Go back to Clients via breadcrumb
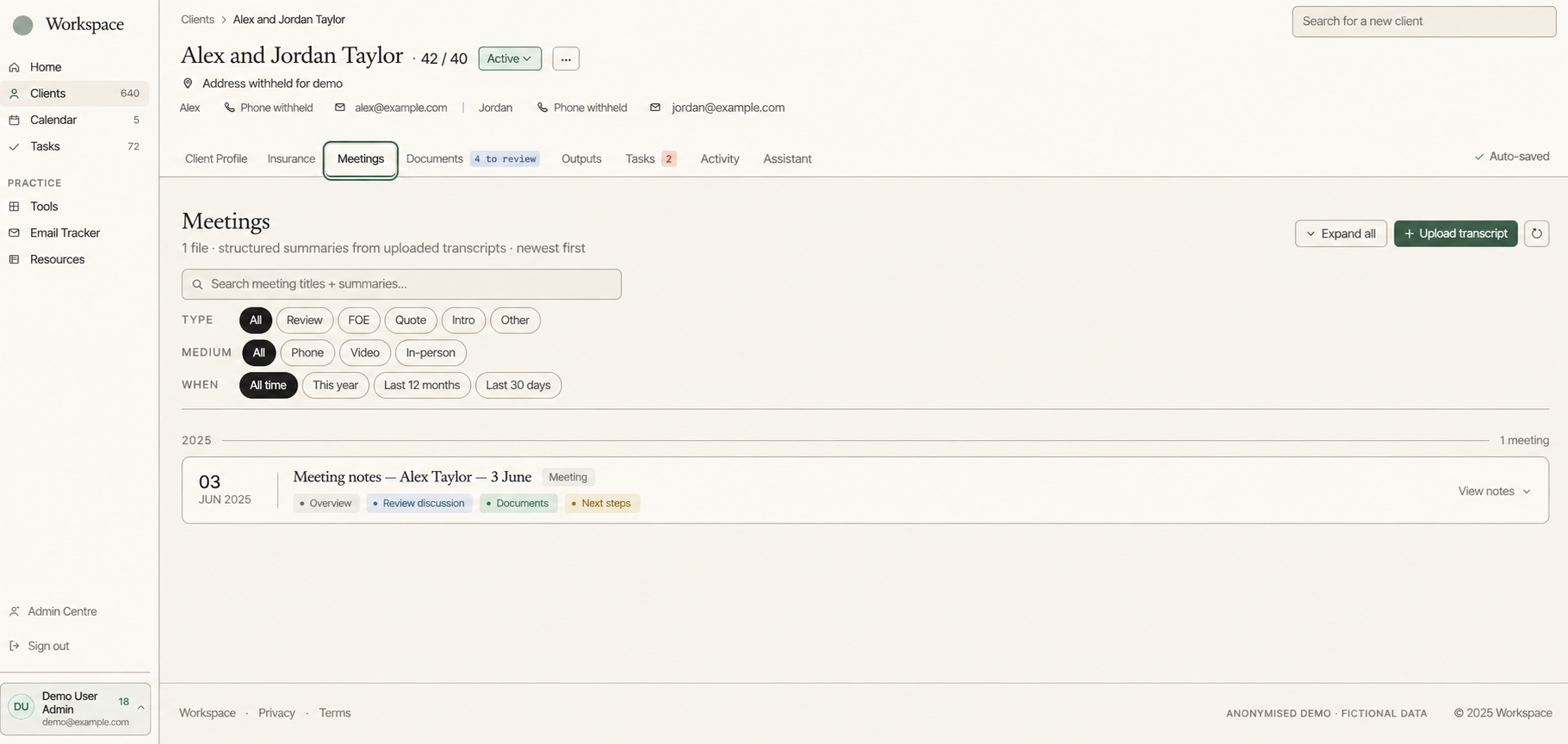This screenshot has width=1568, height=744. click(197, 19)
